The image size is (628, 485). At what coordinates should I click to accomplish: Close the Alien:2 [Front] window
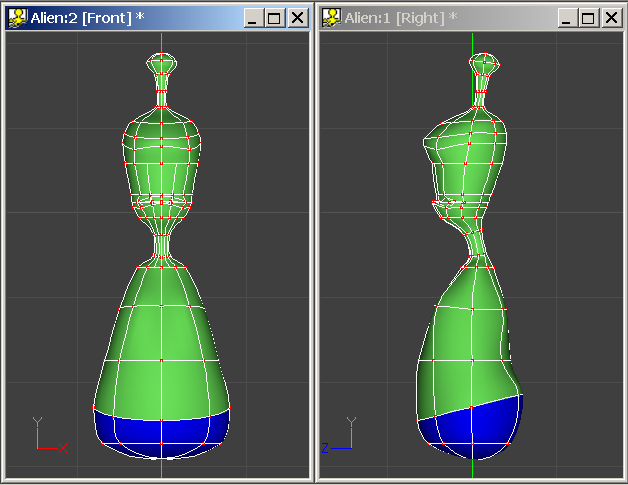[x=297, y=18]
